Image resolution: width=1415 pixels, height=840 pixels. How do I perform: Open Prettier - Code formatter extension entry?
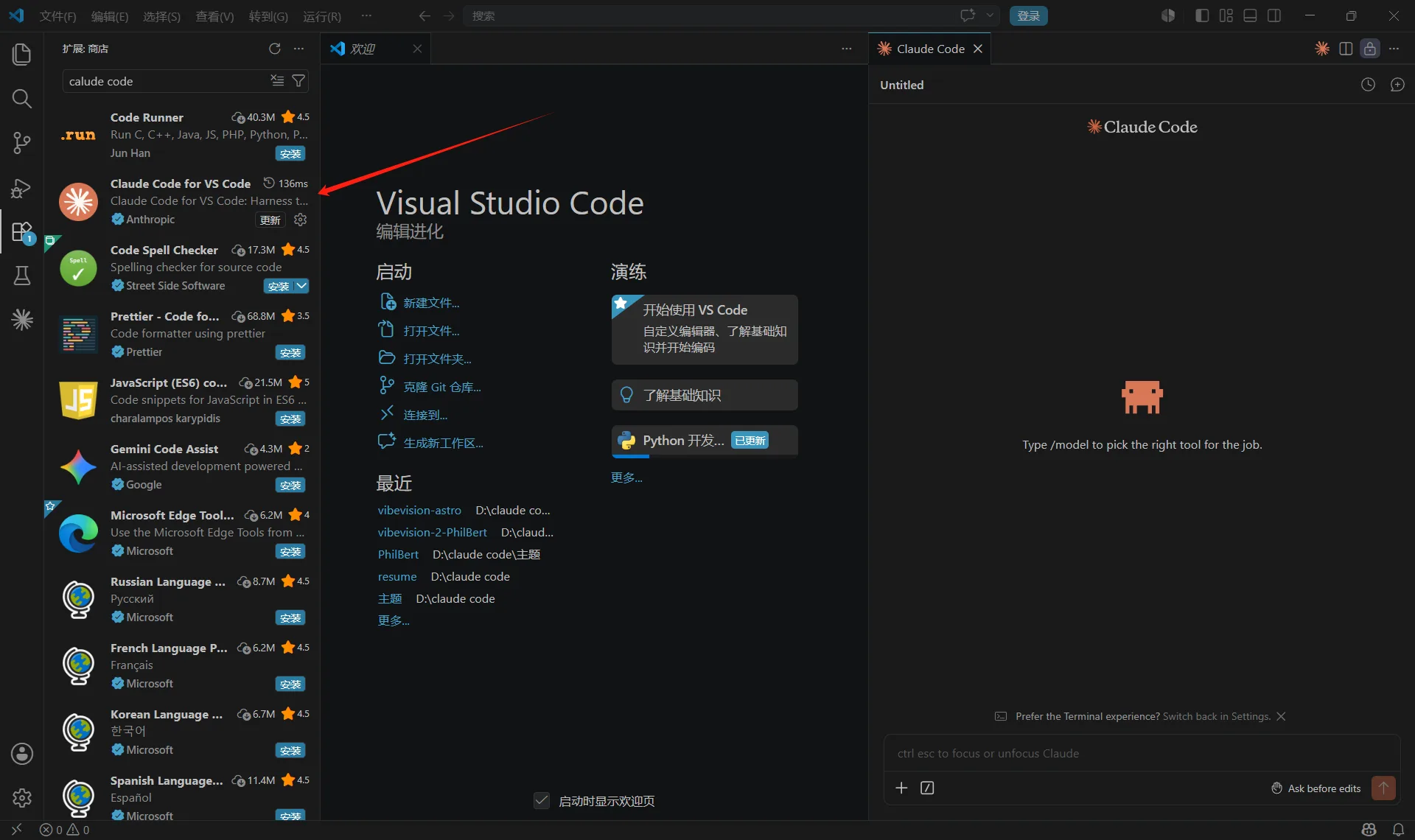click(184, 334)
